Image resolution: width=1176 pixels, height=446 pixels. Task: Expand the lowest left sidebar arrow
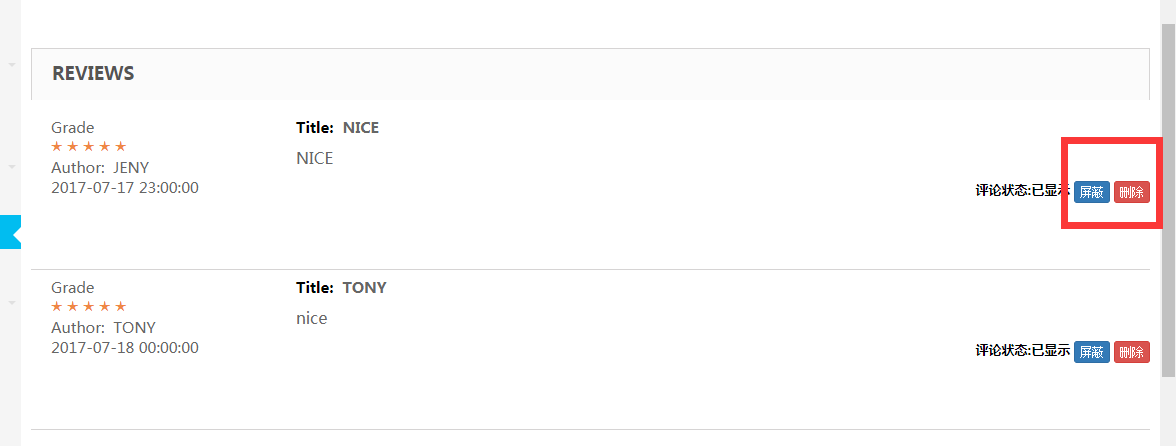12,301
